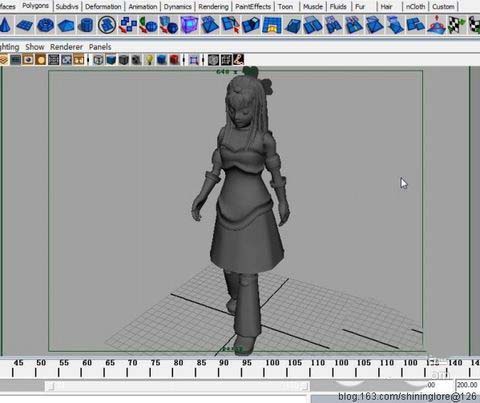Click the eye-shaped Bookmarks panel icon
The image size is (480, 403).
[x=28, y=60]
